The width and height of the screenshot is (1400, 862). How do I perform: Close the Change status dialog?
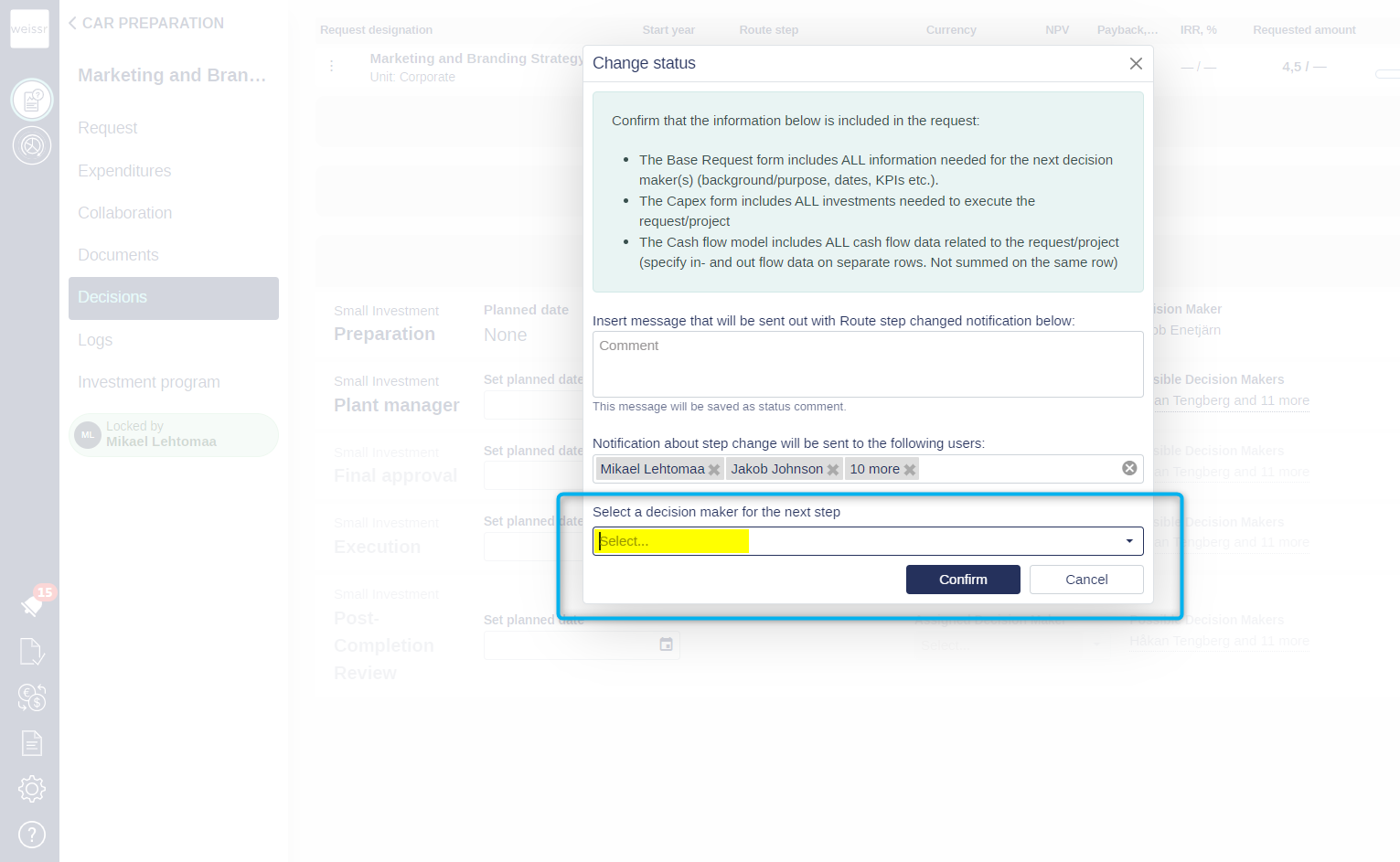pos(1136,63)
